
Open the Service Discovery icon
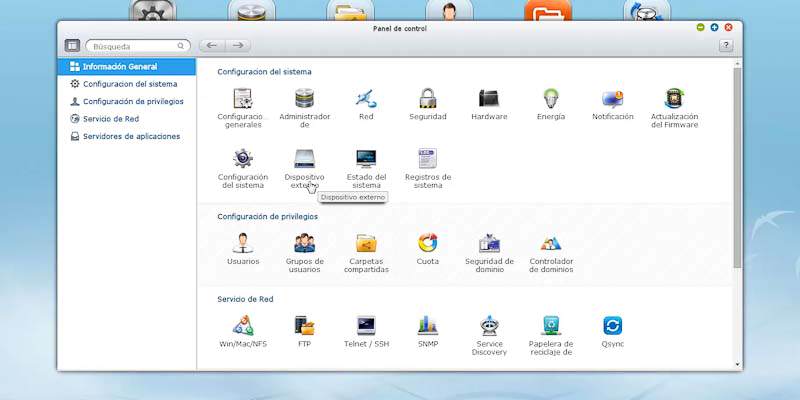pyautogui.click(x=489, y=326)
